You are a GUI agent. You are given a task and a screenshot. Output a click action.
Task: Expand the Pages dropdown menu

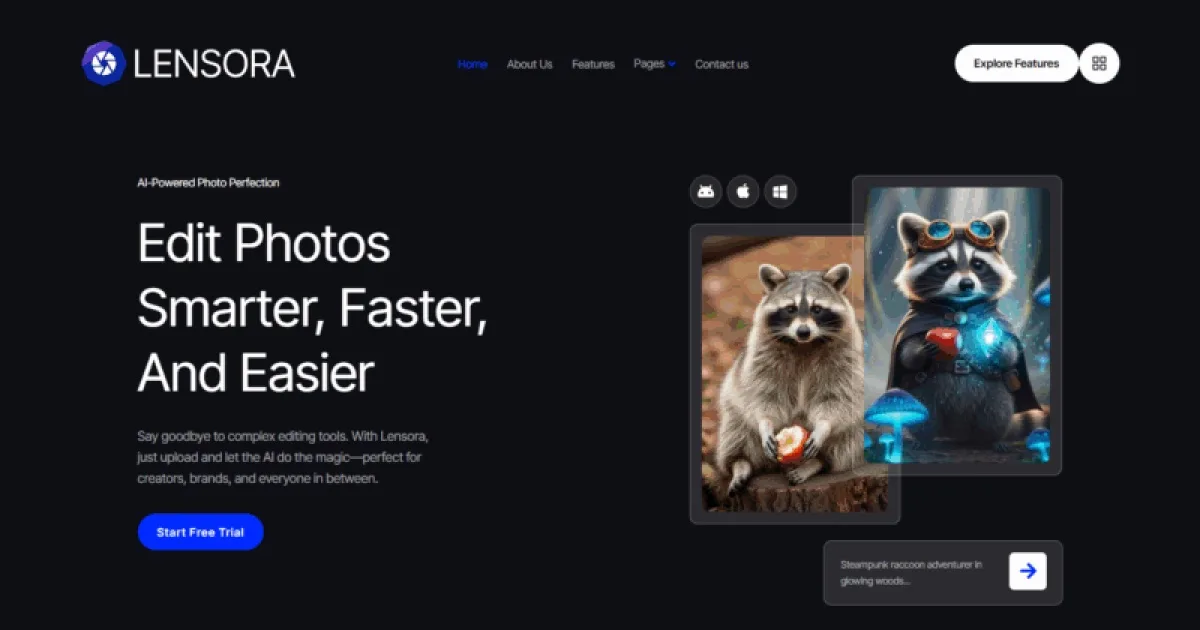click(654, 64)
